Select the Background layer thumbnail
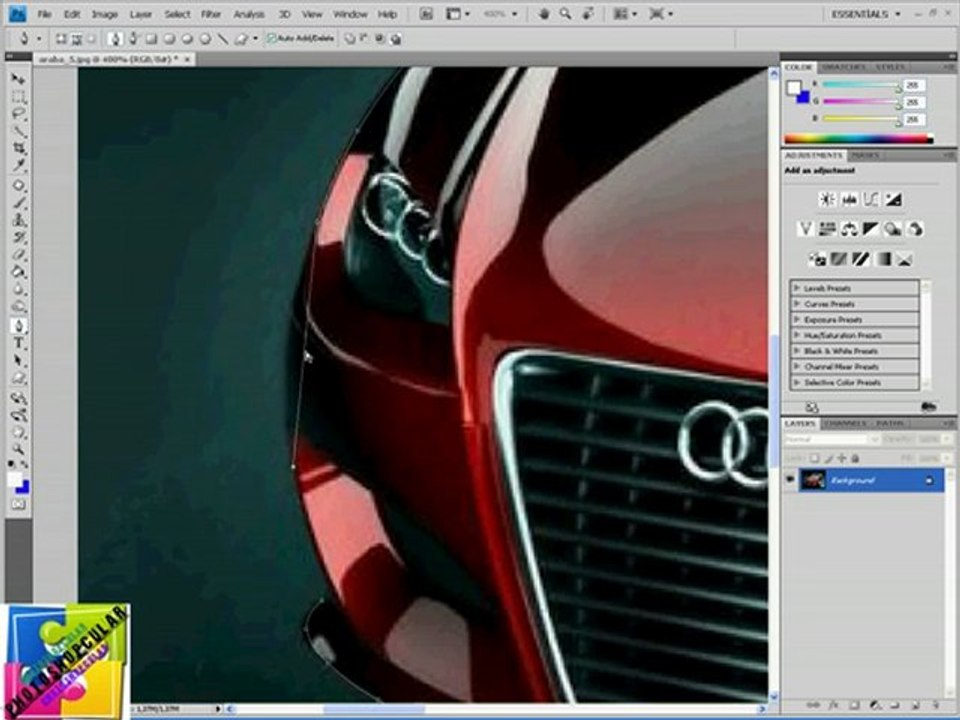Viewport: 960px width, 720px height. (813, 480)
